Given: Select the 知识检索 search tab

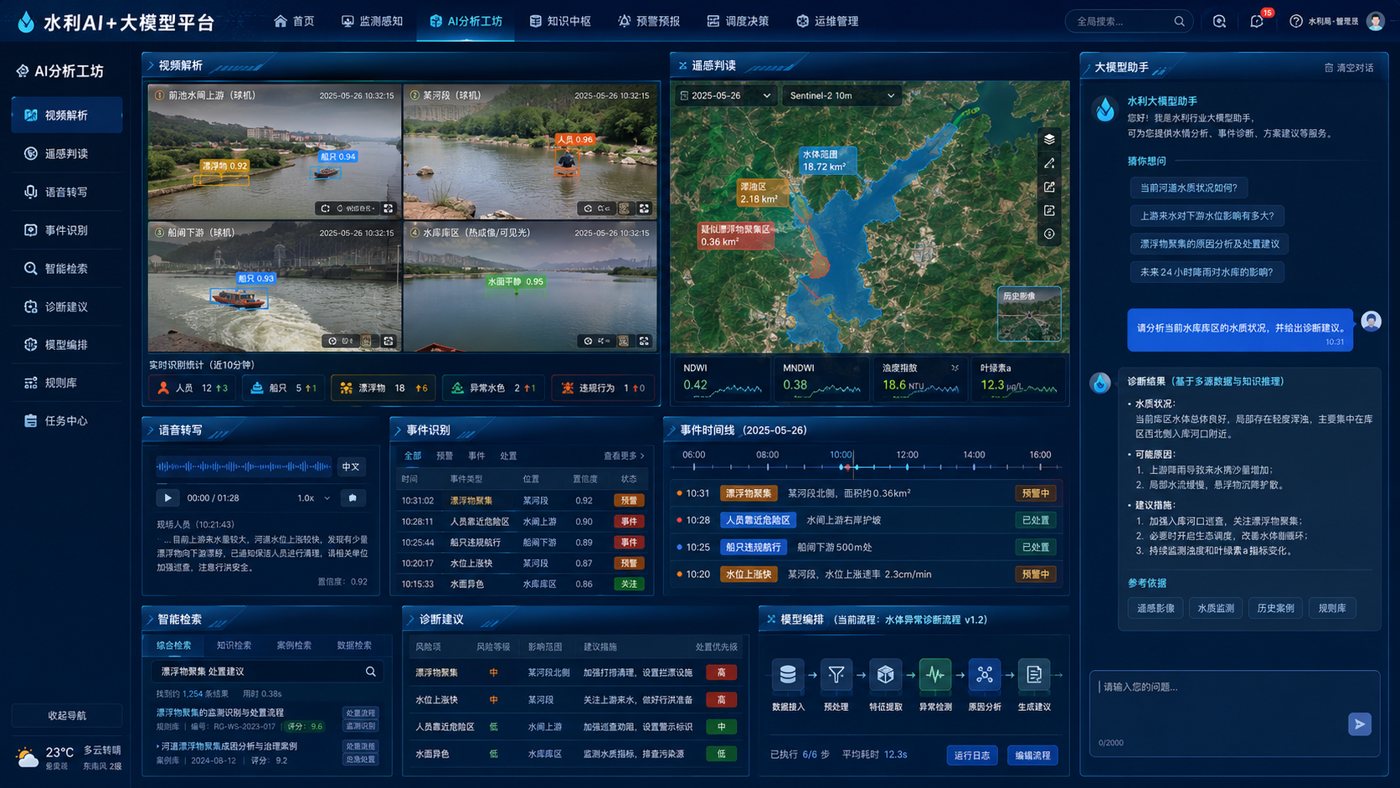Looking at the screenshot, I should 234,646.
